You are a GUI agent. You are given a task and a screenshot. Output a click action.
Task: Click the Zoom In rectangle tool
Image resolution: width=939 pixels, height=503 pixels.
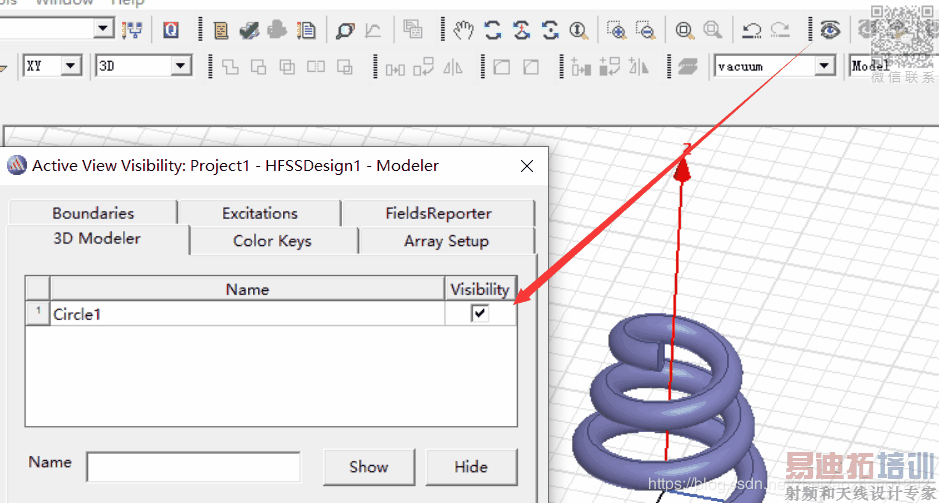[x=616, y=30]
